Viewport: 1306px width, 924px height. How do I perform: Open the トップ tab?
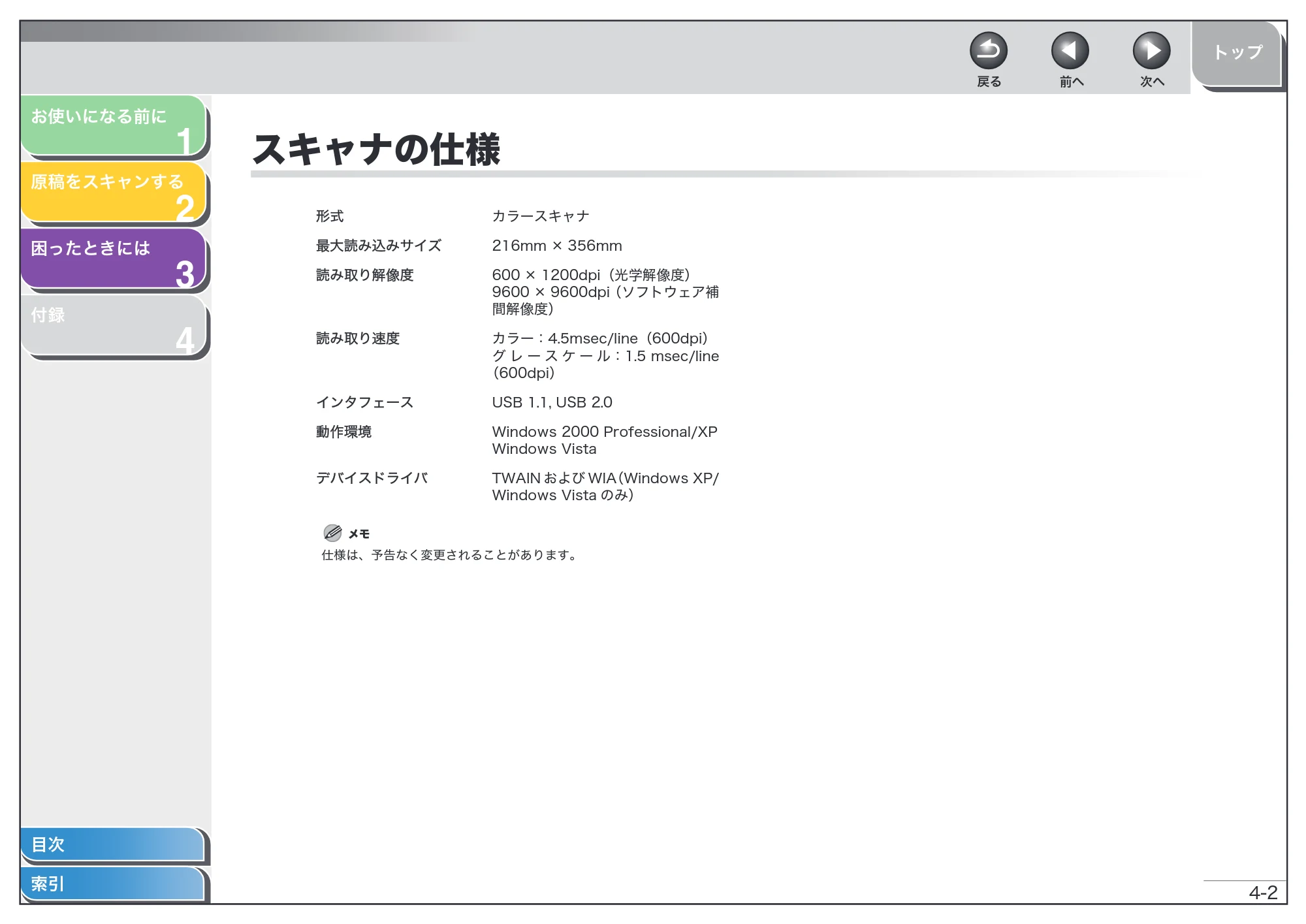[1237, 54]
